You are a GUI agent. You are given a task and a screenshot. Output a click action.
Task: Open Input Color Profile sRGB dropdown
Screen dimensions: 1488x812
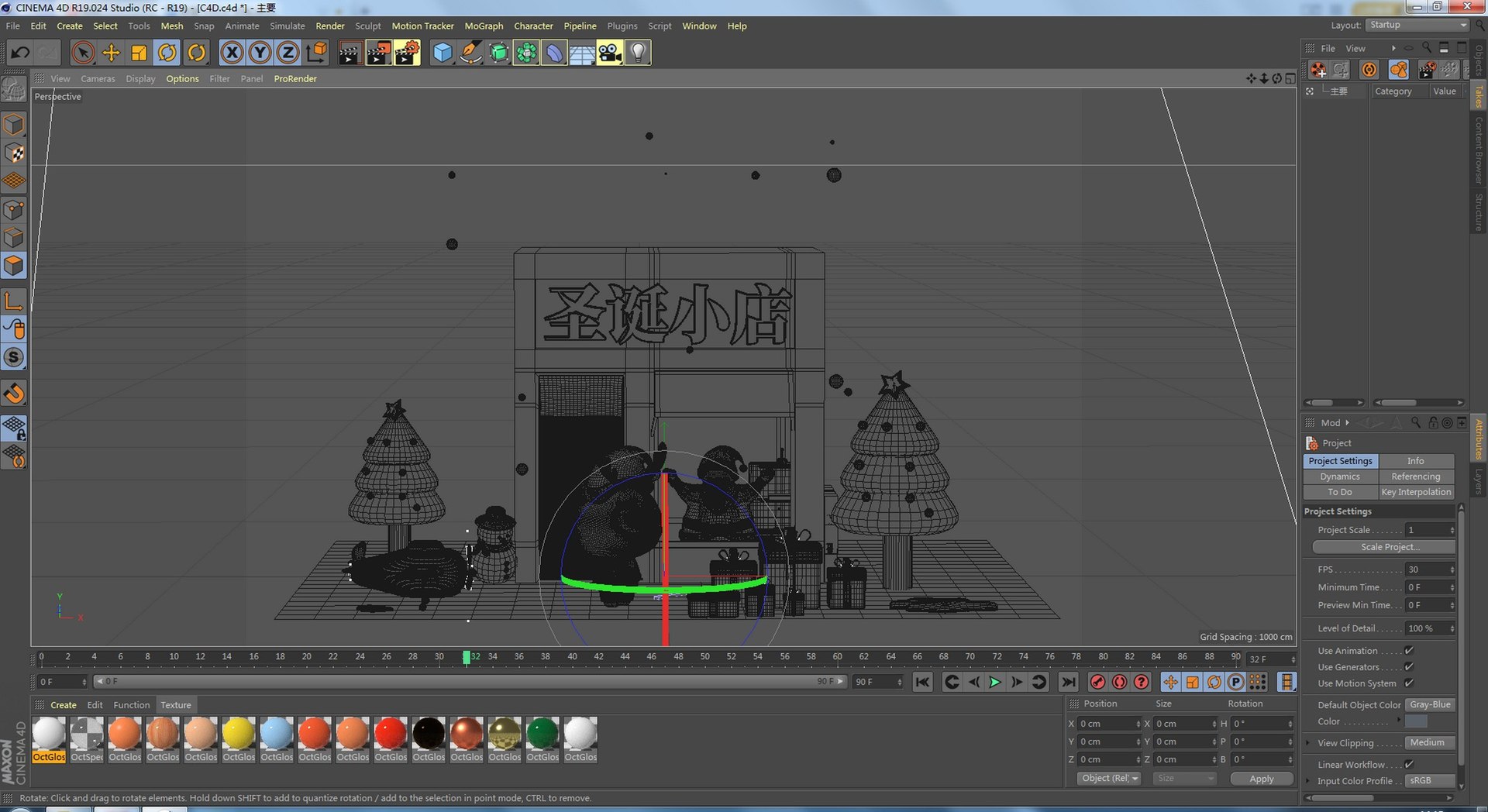click(x=1430, y=781)
